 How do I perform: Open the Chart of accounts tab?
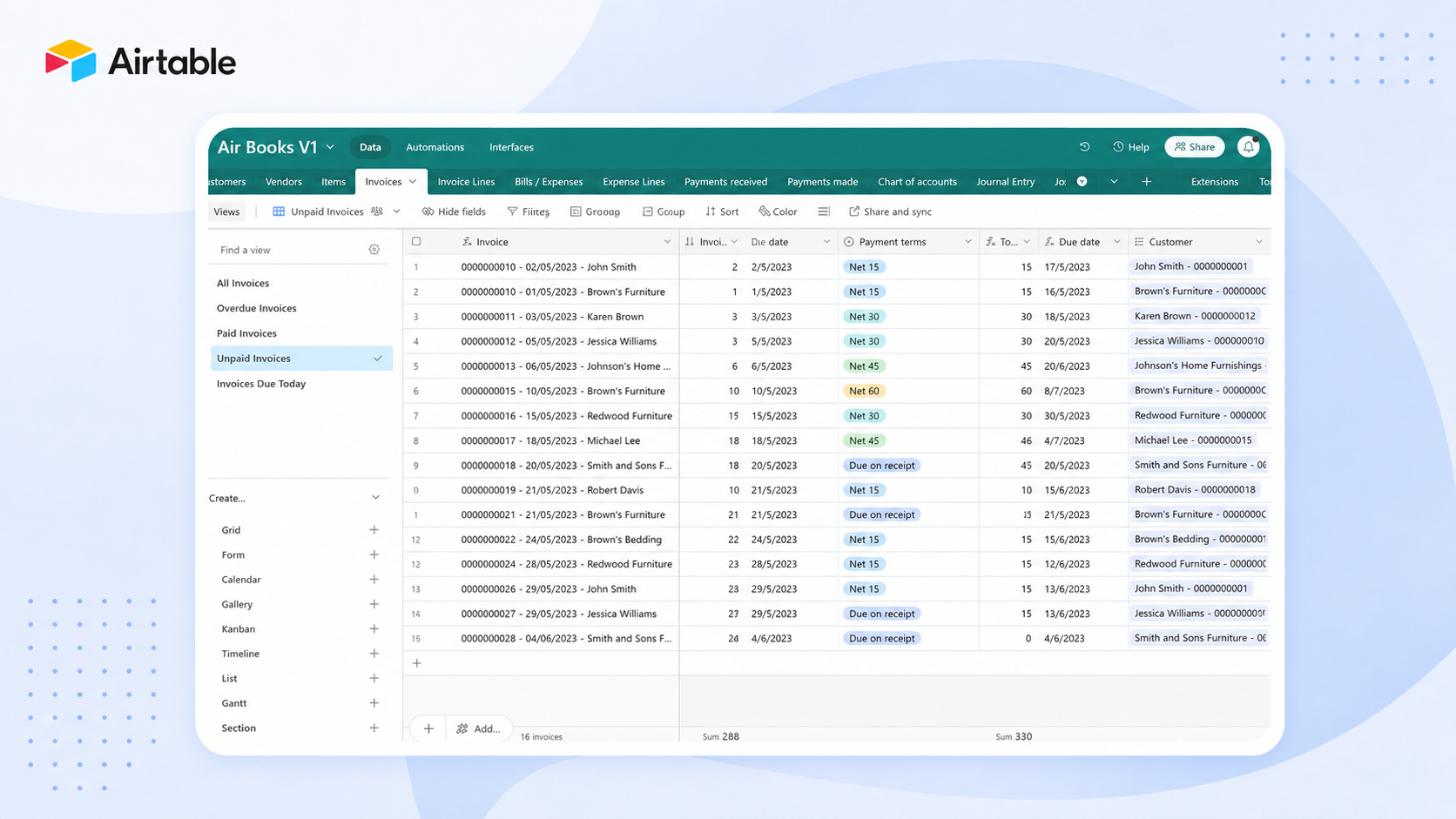[917, 182]
